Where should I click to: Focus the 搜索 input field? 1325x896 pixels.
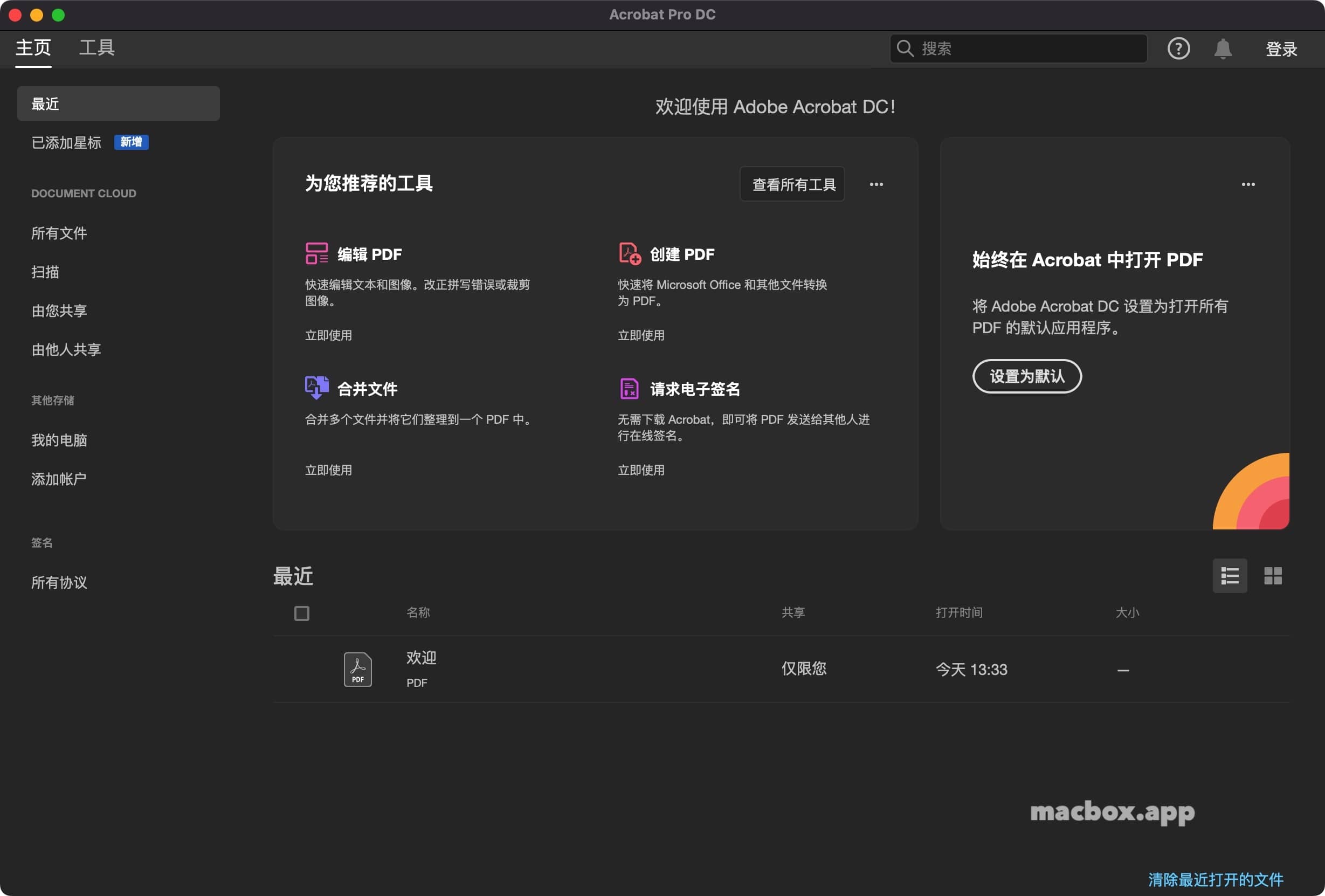[x=1018, y=49]
